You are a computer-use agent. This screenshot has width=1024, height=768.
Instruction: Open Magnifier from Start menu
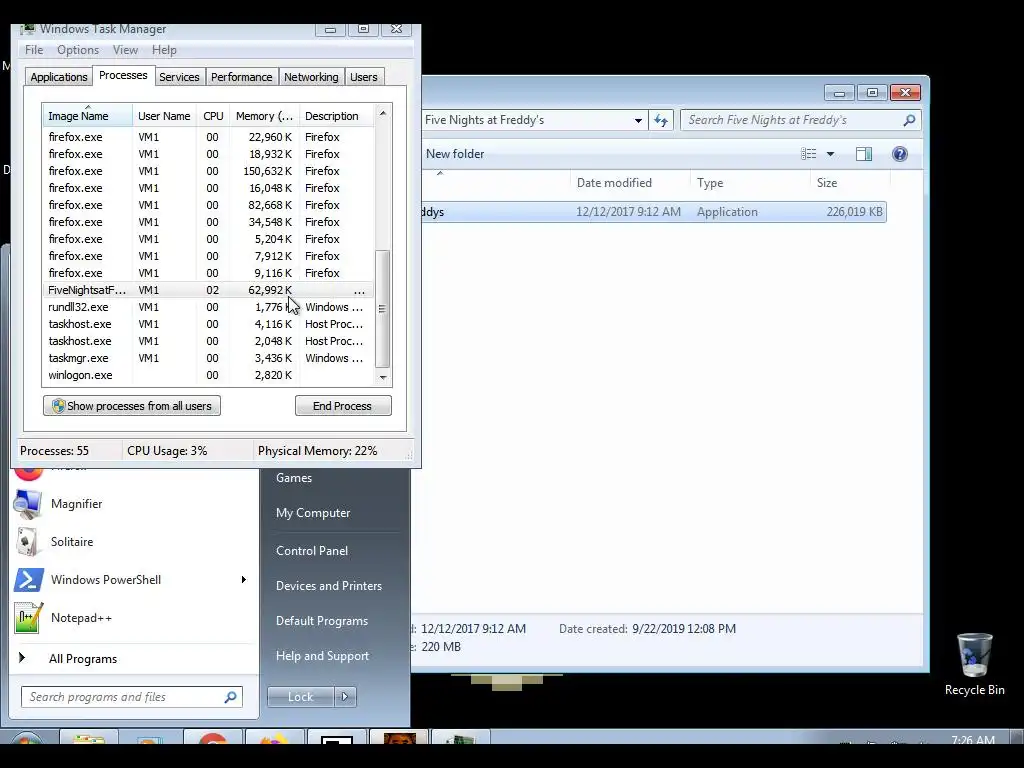(133, 504)
